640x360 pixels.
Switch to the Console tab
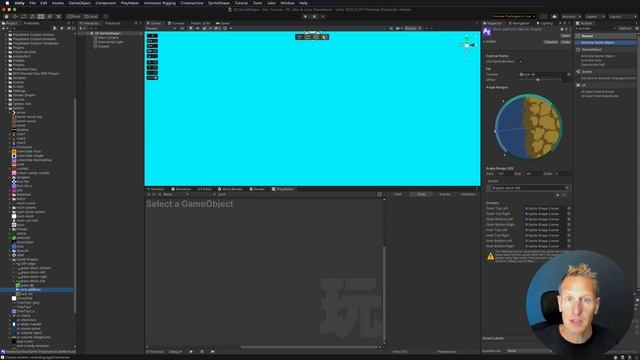pyautogui.click(x=176, y=23)
